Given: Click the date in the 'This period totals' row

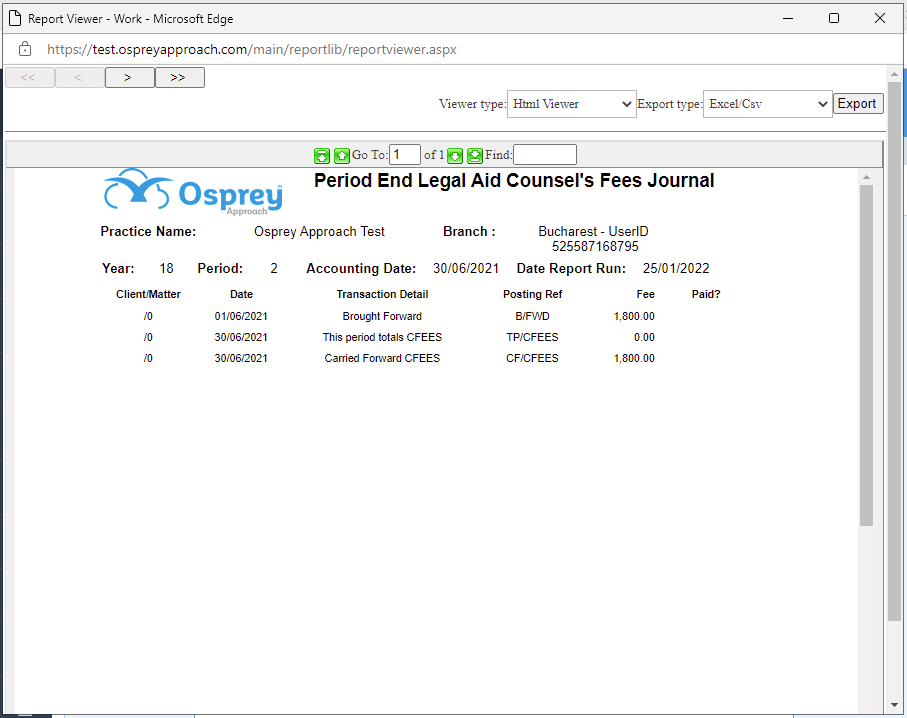Looking at the screenshot, I should [x=241, y=337].
